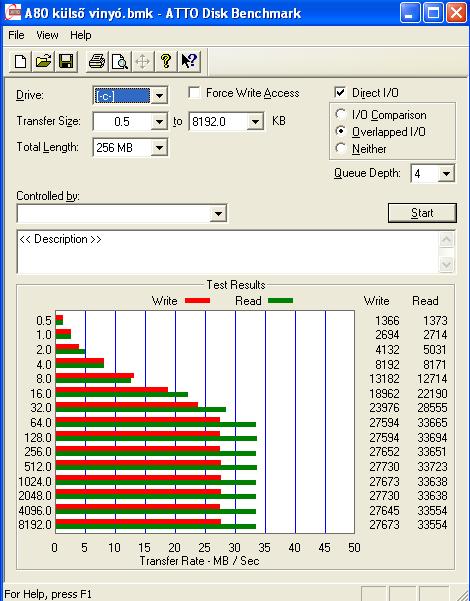Open the View menu
The image size is (470, 601).
(x=47, y=35)
